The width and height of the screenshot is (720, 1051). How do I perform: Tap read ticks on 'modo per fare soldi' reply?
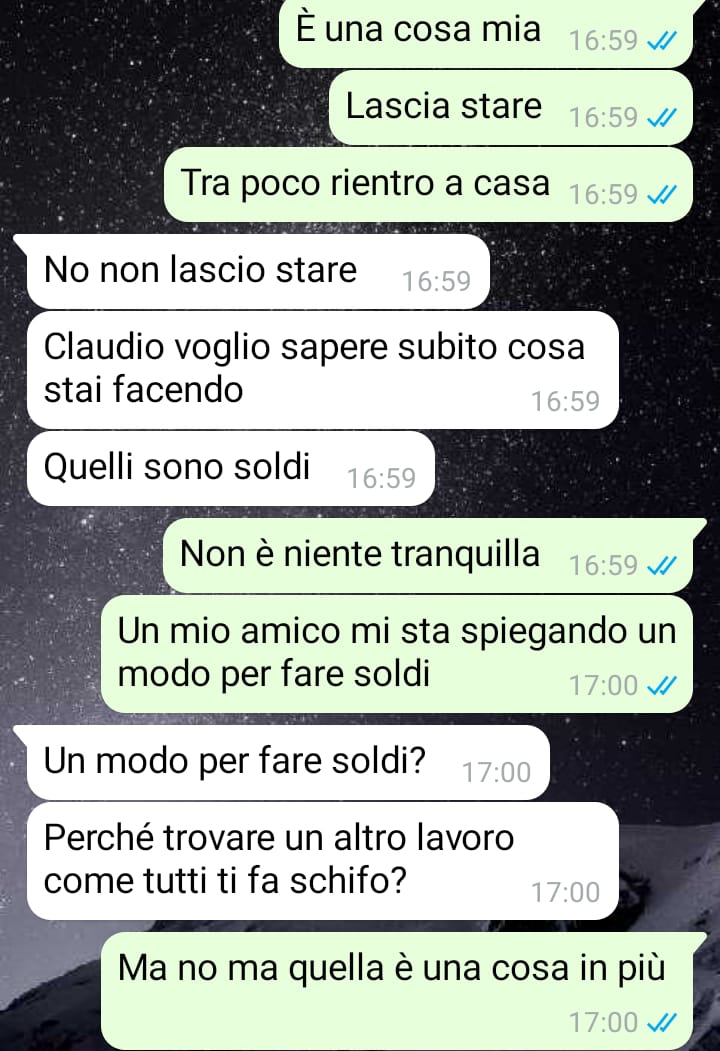click(x=662, y=686)
